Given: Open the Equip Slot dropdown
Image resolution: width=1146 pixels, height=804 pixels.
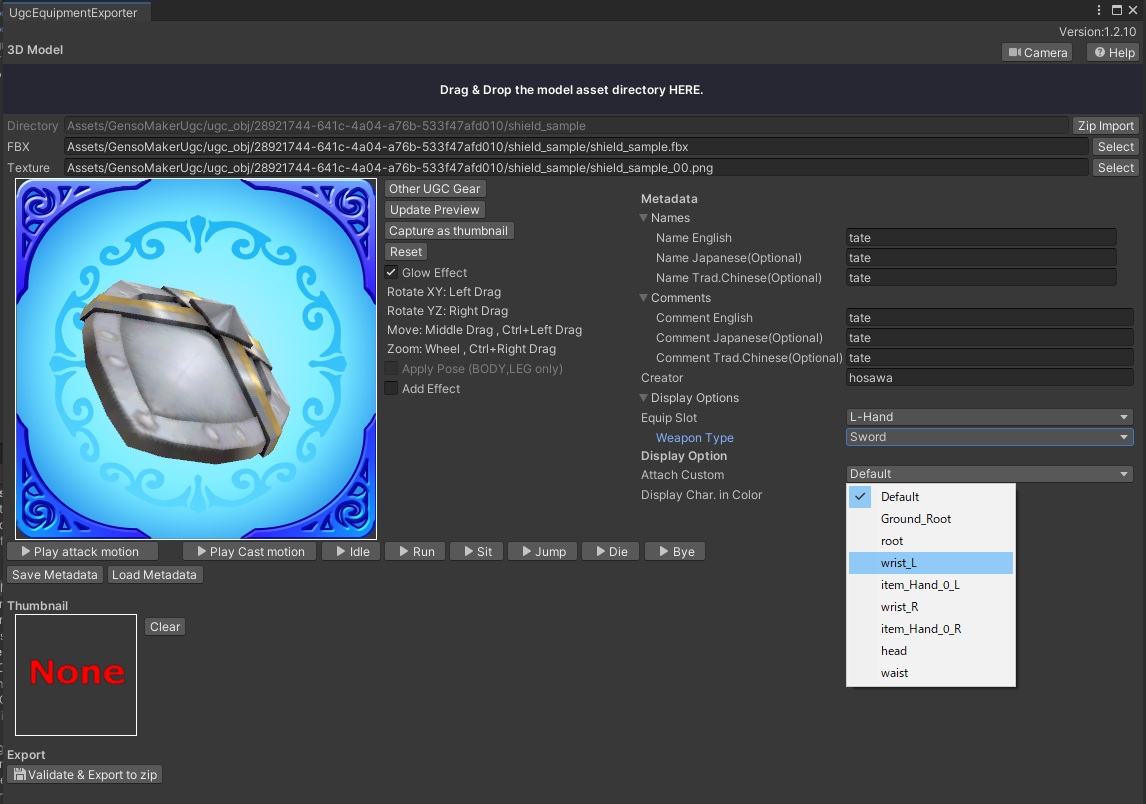Looking at the screenshot, I should [x=989, y=417].
